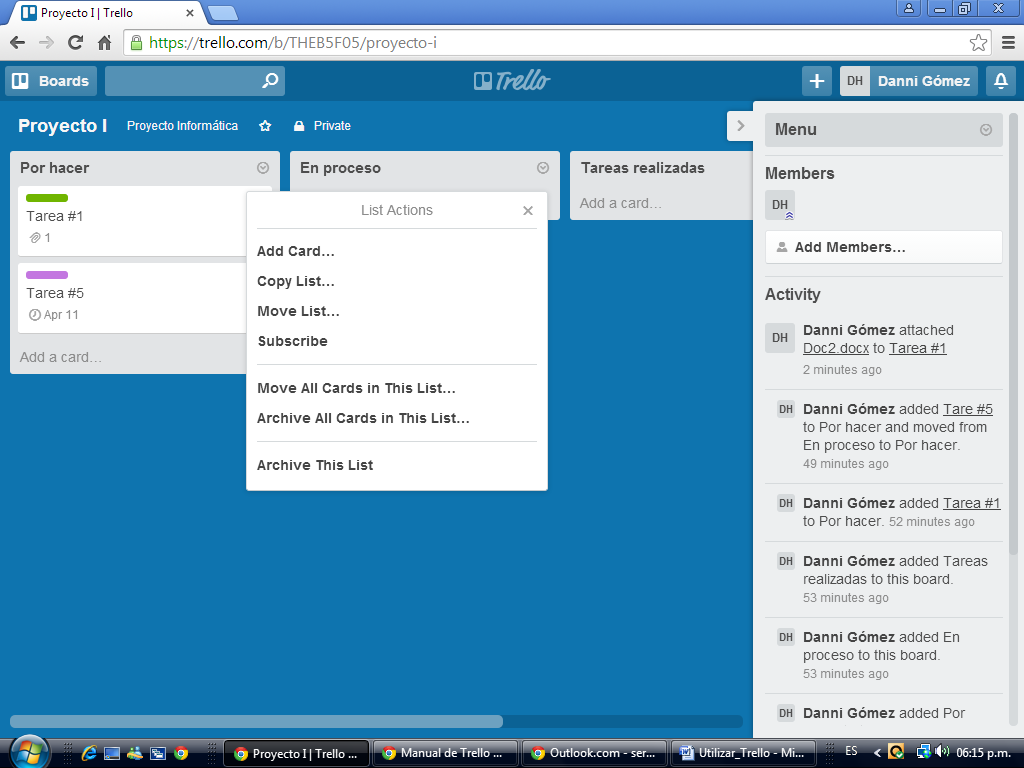Open the Menu dropdown arrow in sidebar
This screenshot has height=768, width=1024.
pos(985,130)
